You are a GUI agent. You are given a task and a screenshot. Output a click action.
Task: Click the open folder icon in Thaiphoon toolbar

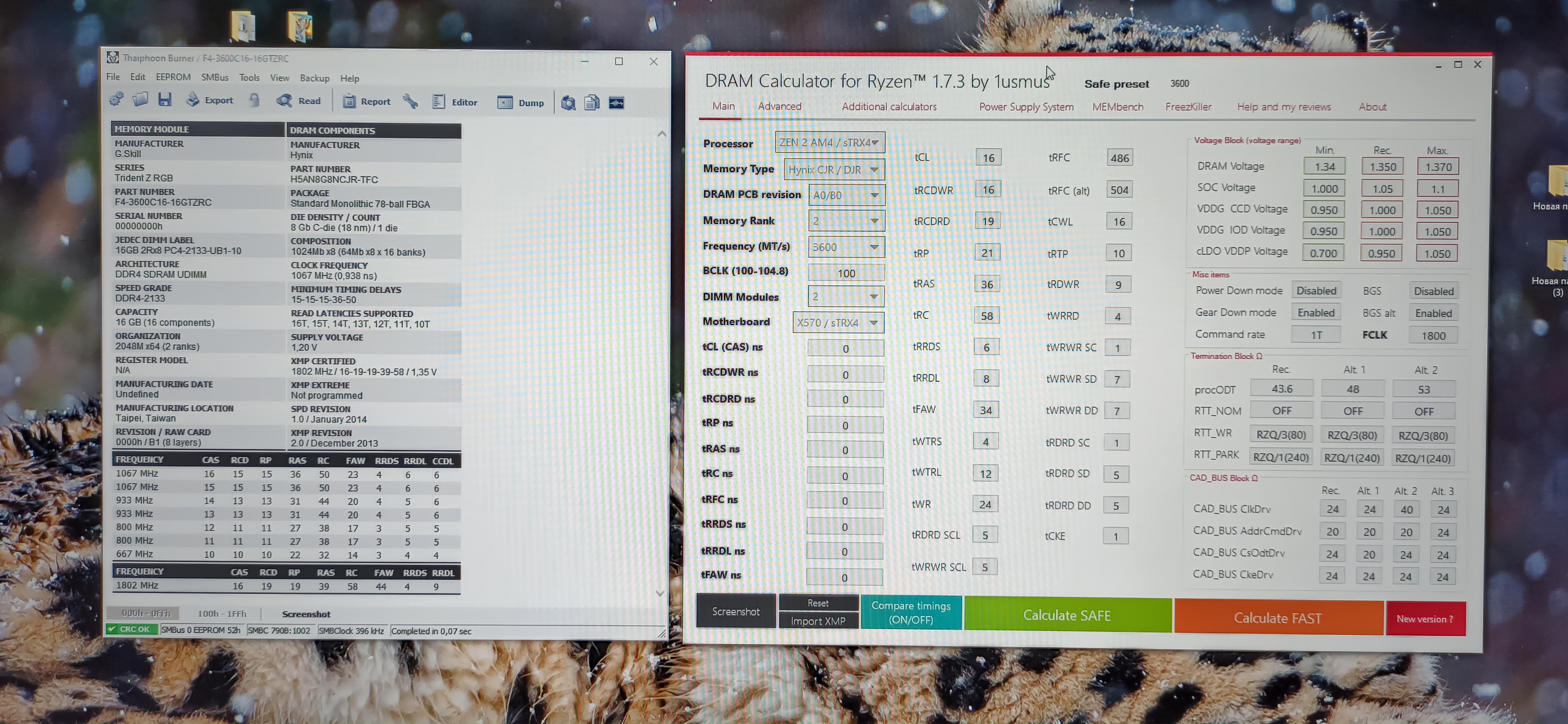(141, 100)
